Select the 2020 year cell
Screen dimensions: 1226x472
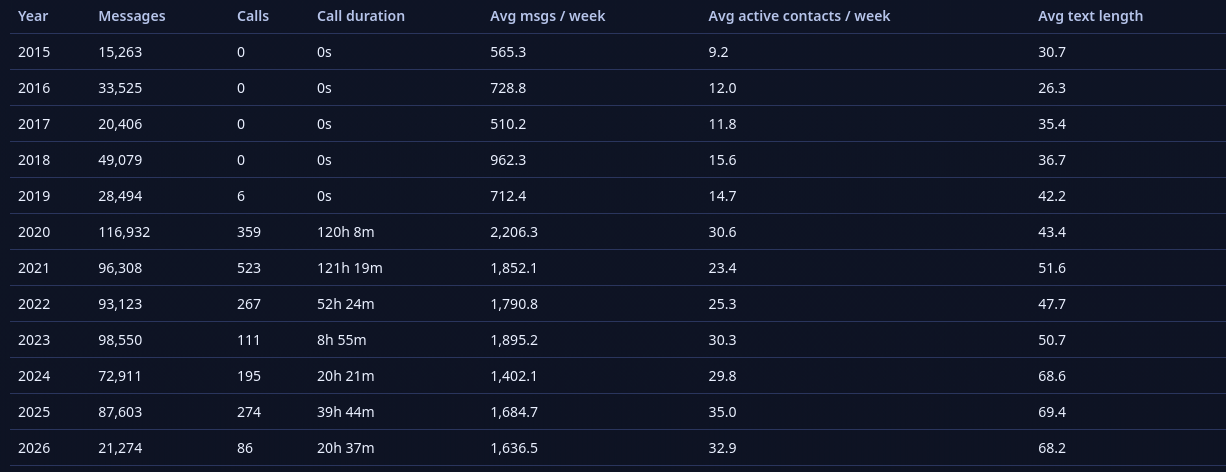pos(34,232)
